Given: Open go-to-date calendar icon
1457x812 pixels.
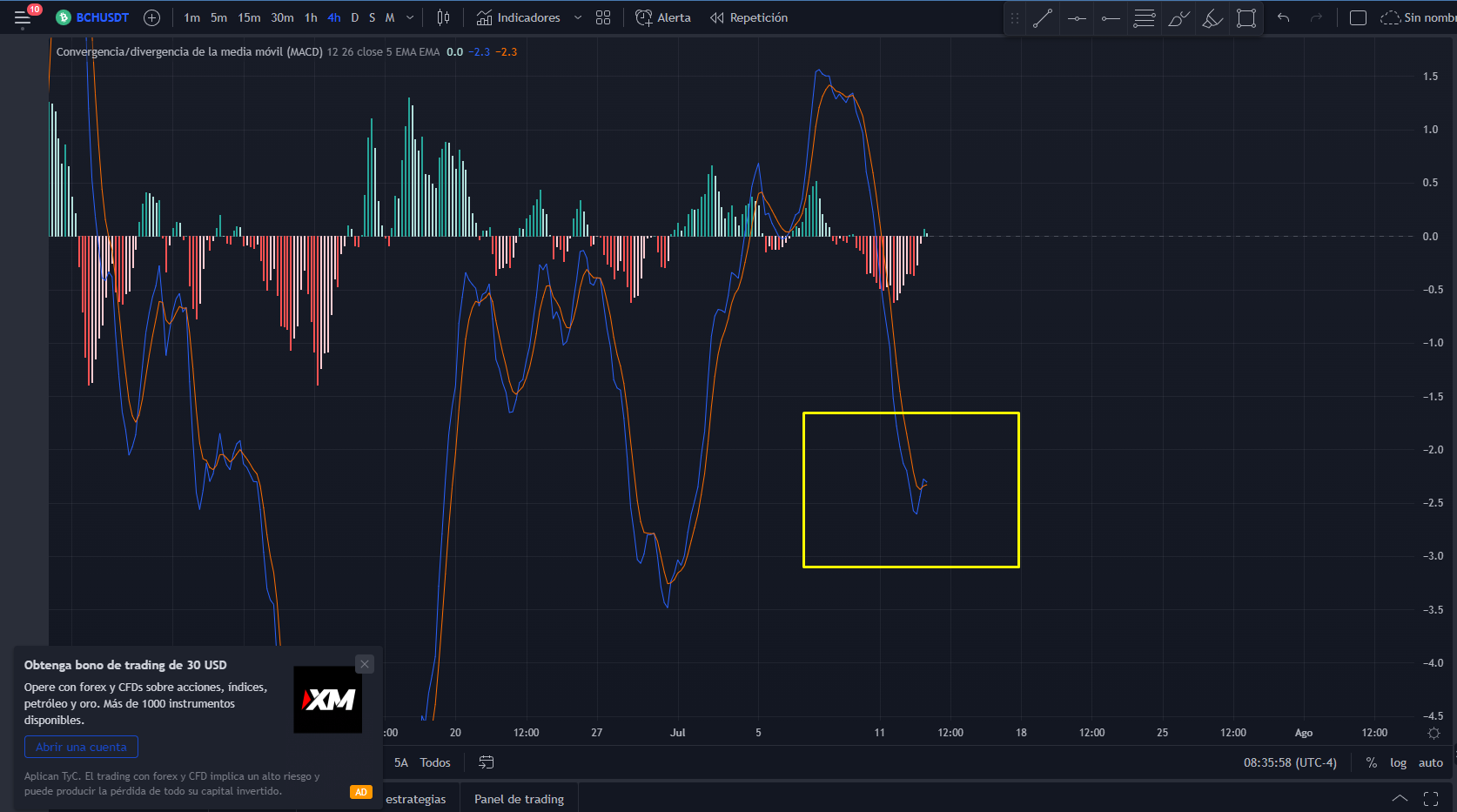Looking at the screenshot, I should 487,762.
